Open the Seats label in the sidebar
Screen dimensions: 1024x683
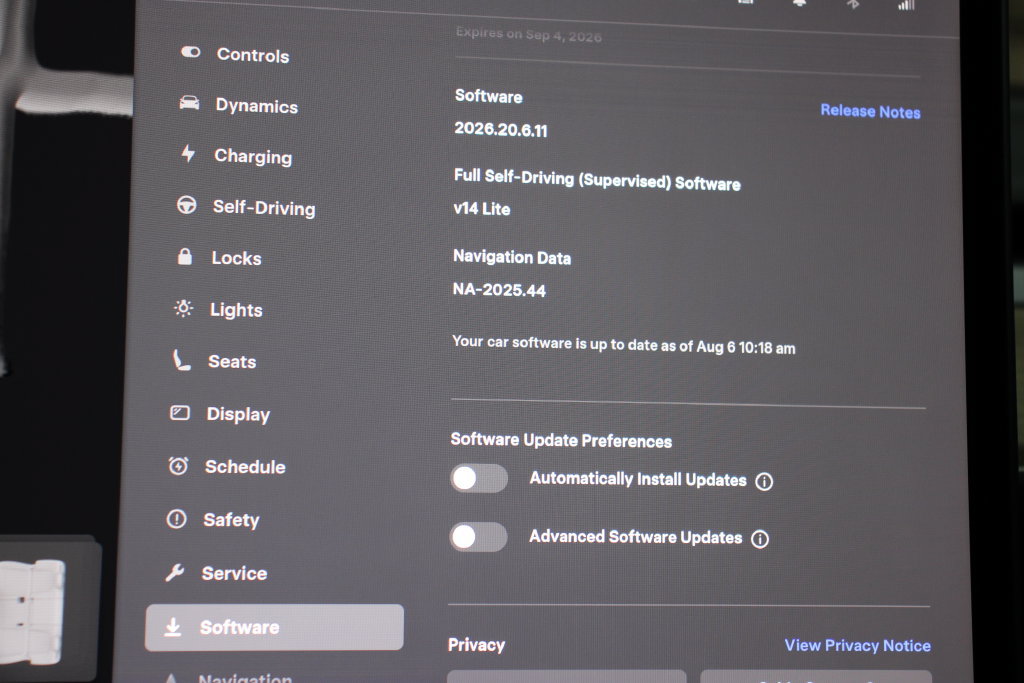click(x=232, y=361)
